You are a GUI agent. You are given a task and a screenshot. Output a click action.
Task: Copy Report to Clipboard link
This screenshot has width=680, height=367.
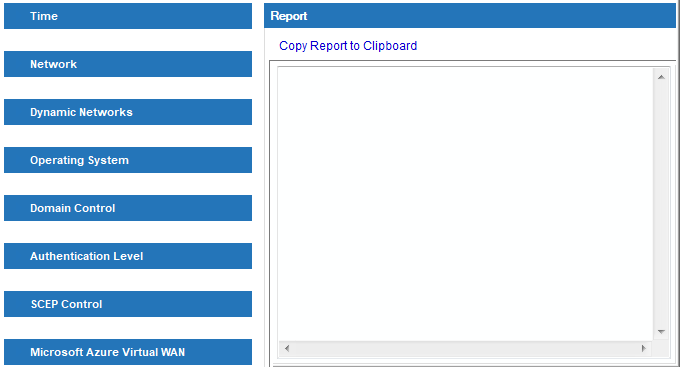tap(348, 46)
